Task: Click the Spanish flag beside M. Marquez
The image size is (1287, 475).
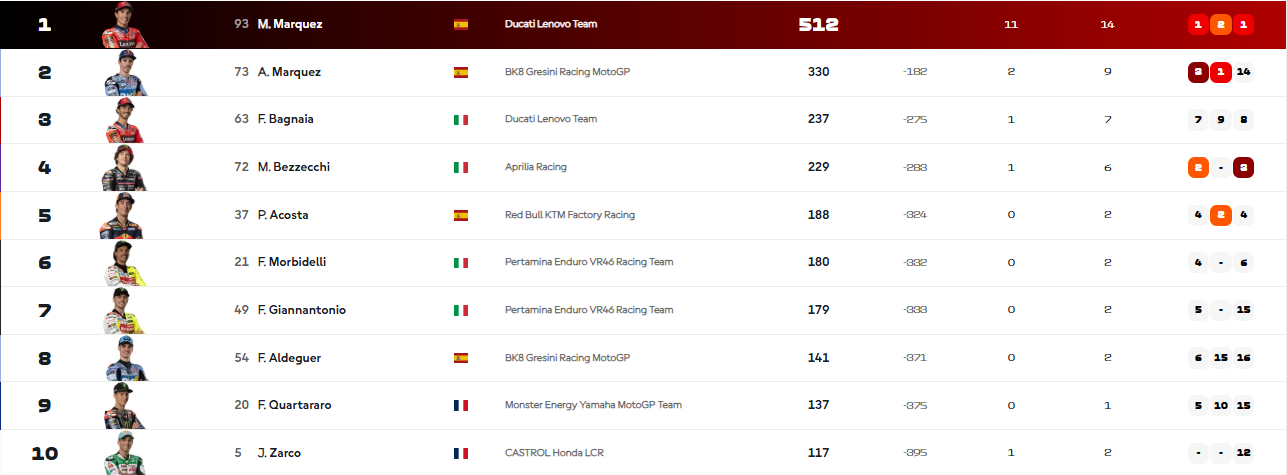Action: (461, 24)
